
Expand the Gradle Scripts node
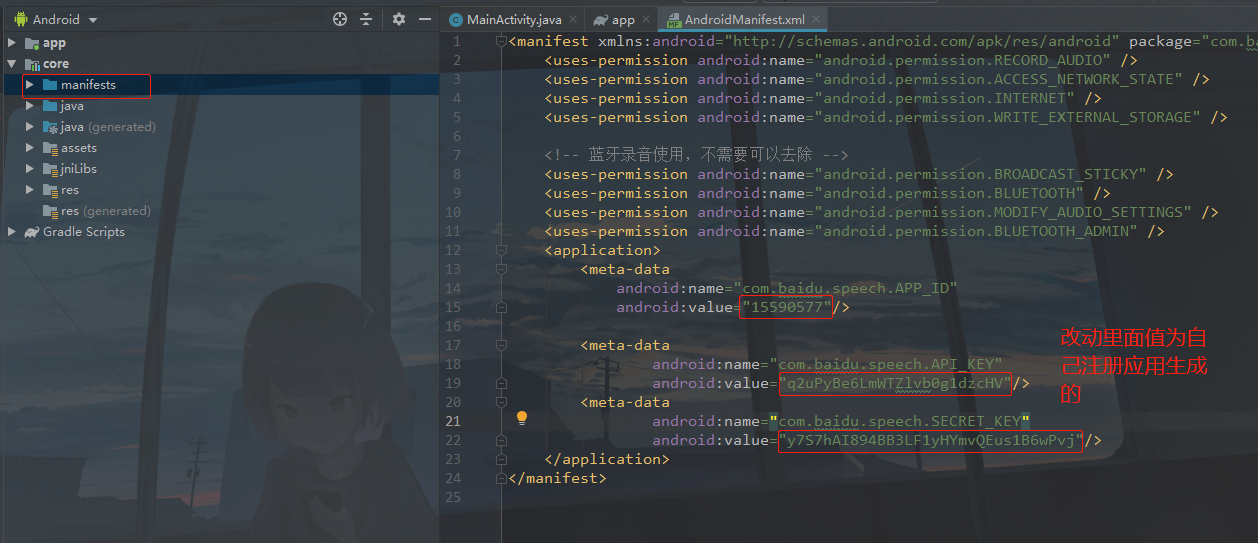click(x=11, y=232)
